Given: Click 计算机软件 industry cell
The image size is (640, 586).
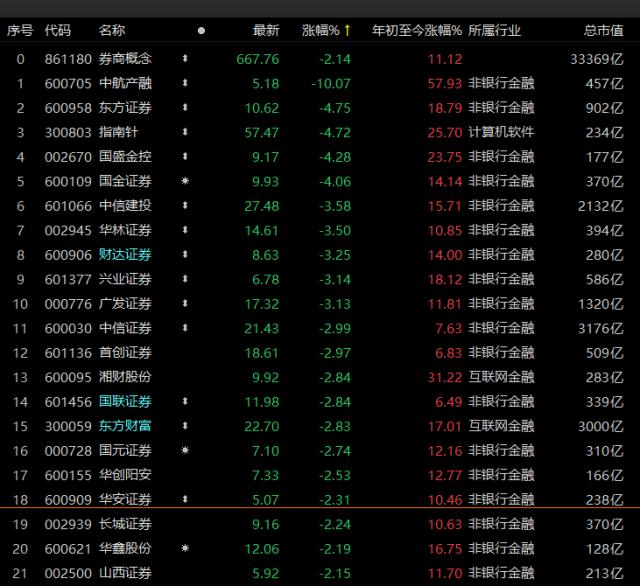Looking at the screenshot, I should [501, 132].
